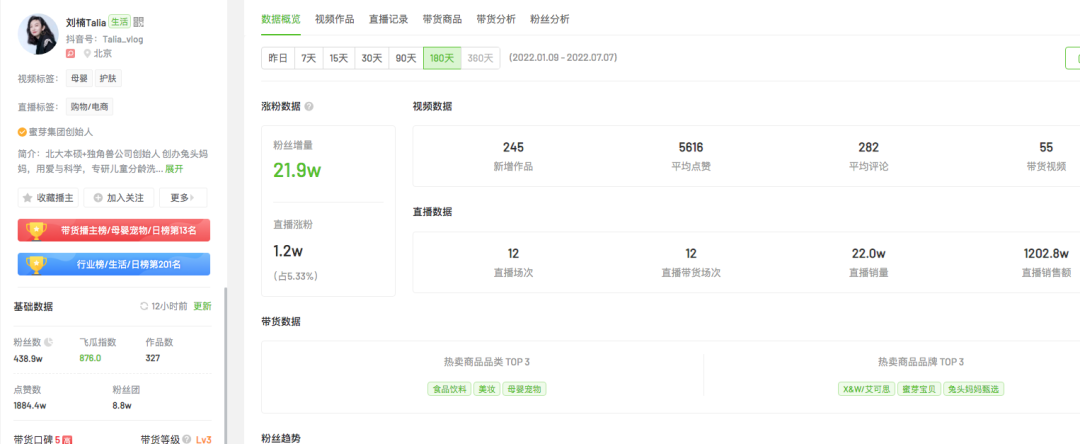1080x444 pixels.
Task: Click the 食品饮料 category tag
Action: 449,389
